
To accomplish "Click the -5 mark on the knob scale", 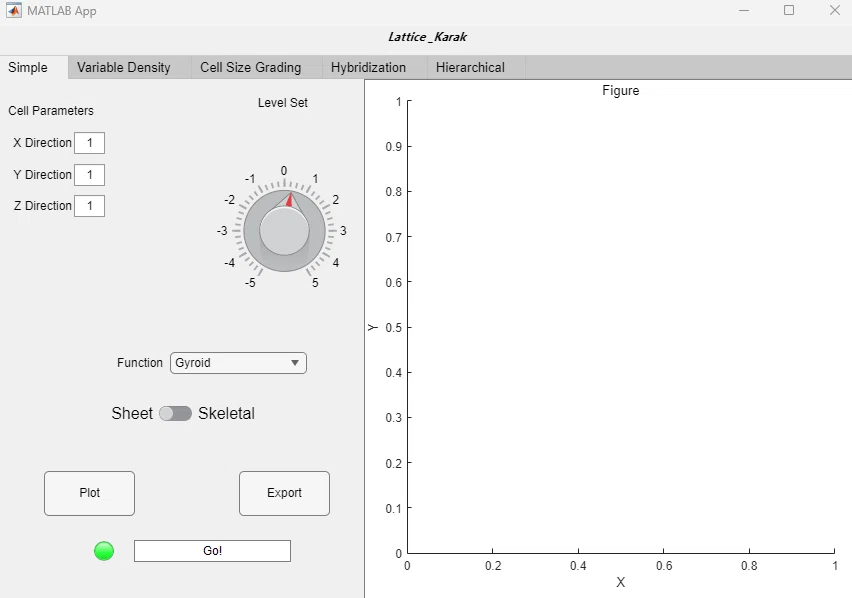I will [x=250, y=282].
